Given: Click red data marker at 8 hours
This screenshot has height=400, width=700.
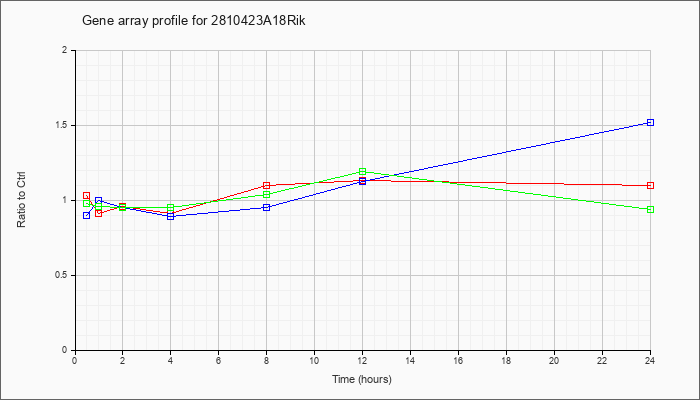Looking at the screenshot, I should 267,185.
